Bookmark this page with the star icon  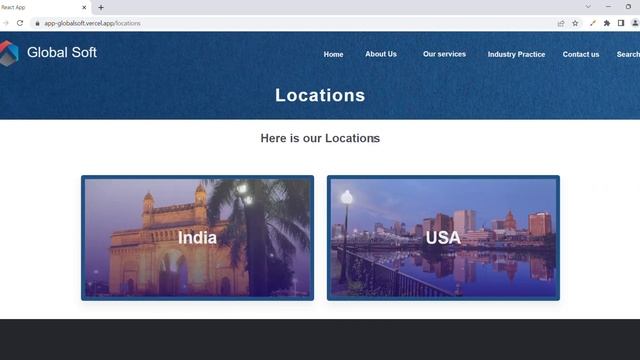575,23
